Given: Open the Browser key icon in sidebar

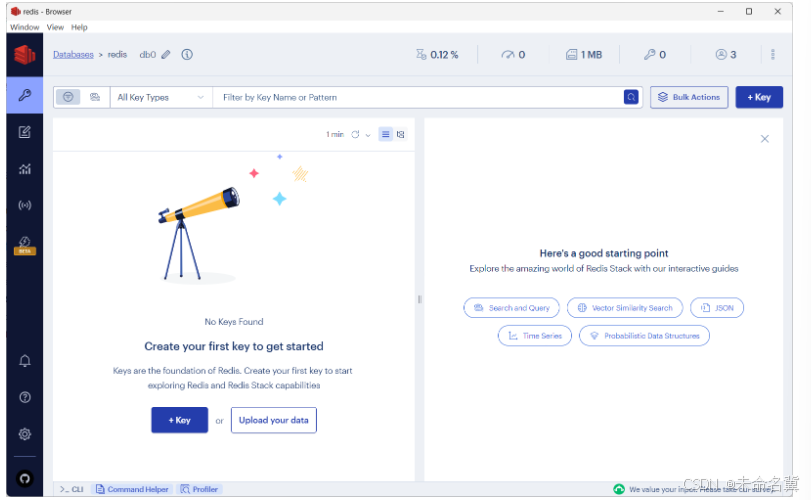Looking at the screenshot, I should pos(24,95).
